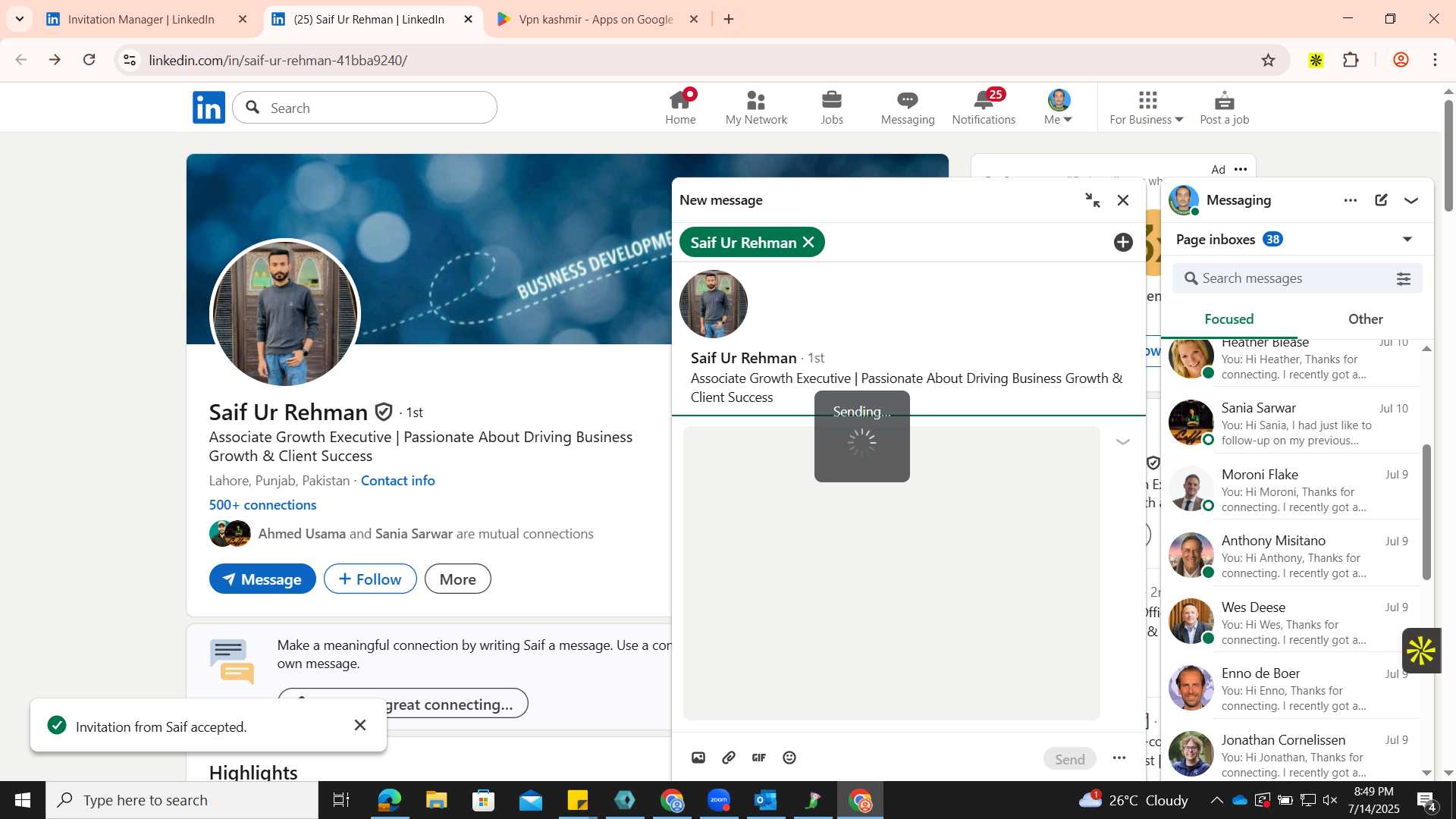Collapse the message text area chevron
1456x819 pixels.
point(1123,441)
